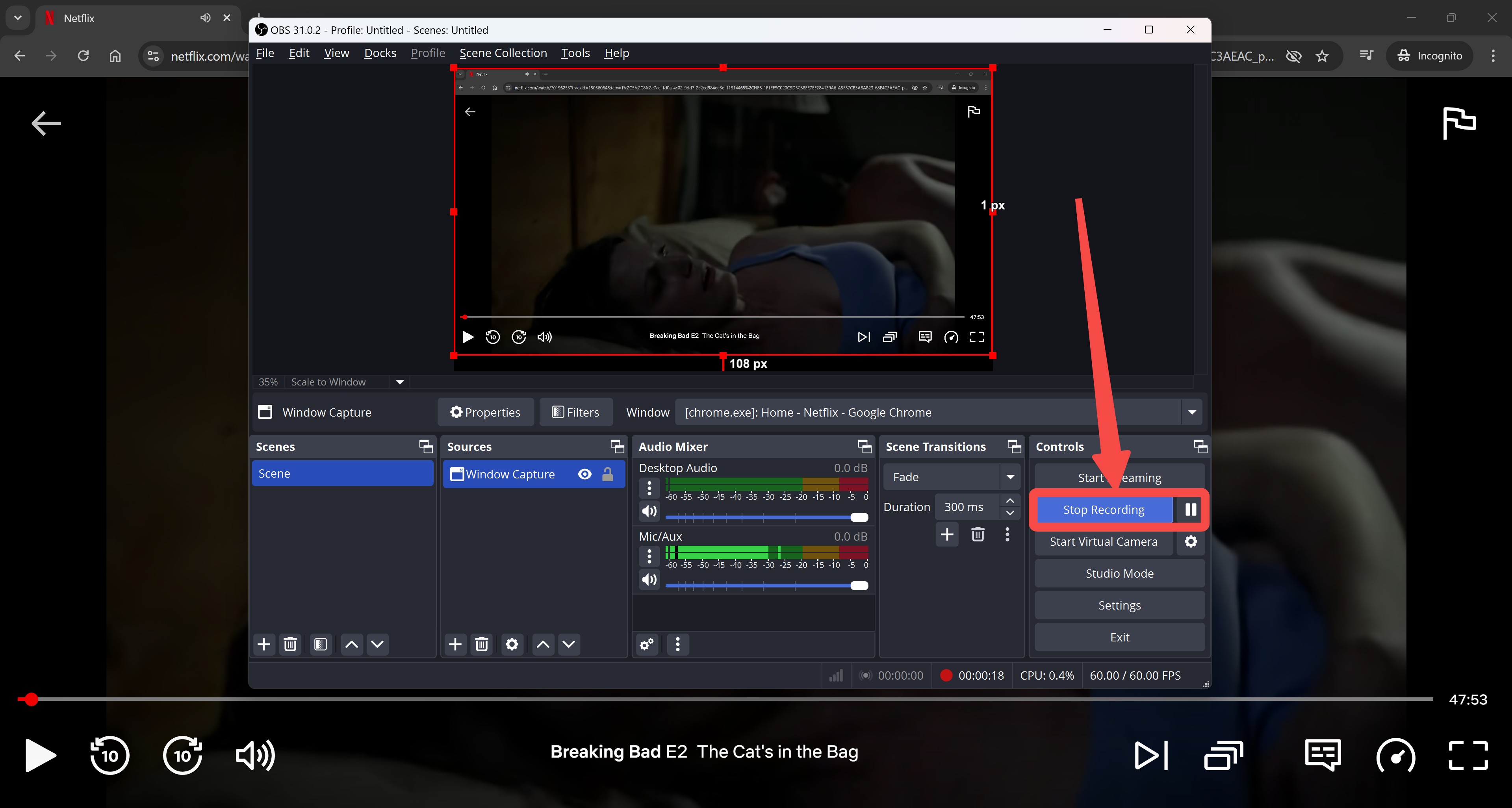This screenshot has width=1512, height=808.
Task: Bookmark this tab with Chrome star
Action: 1322,56
